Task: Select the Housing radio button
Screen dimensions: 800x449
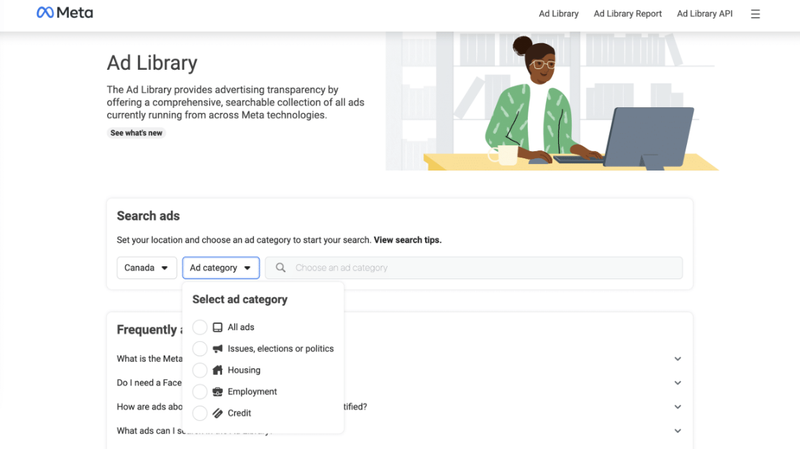Action: pos(200,370)
